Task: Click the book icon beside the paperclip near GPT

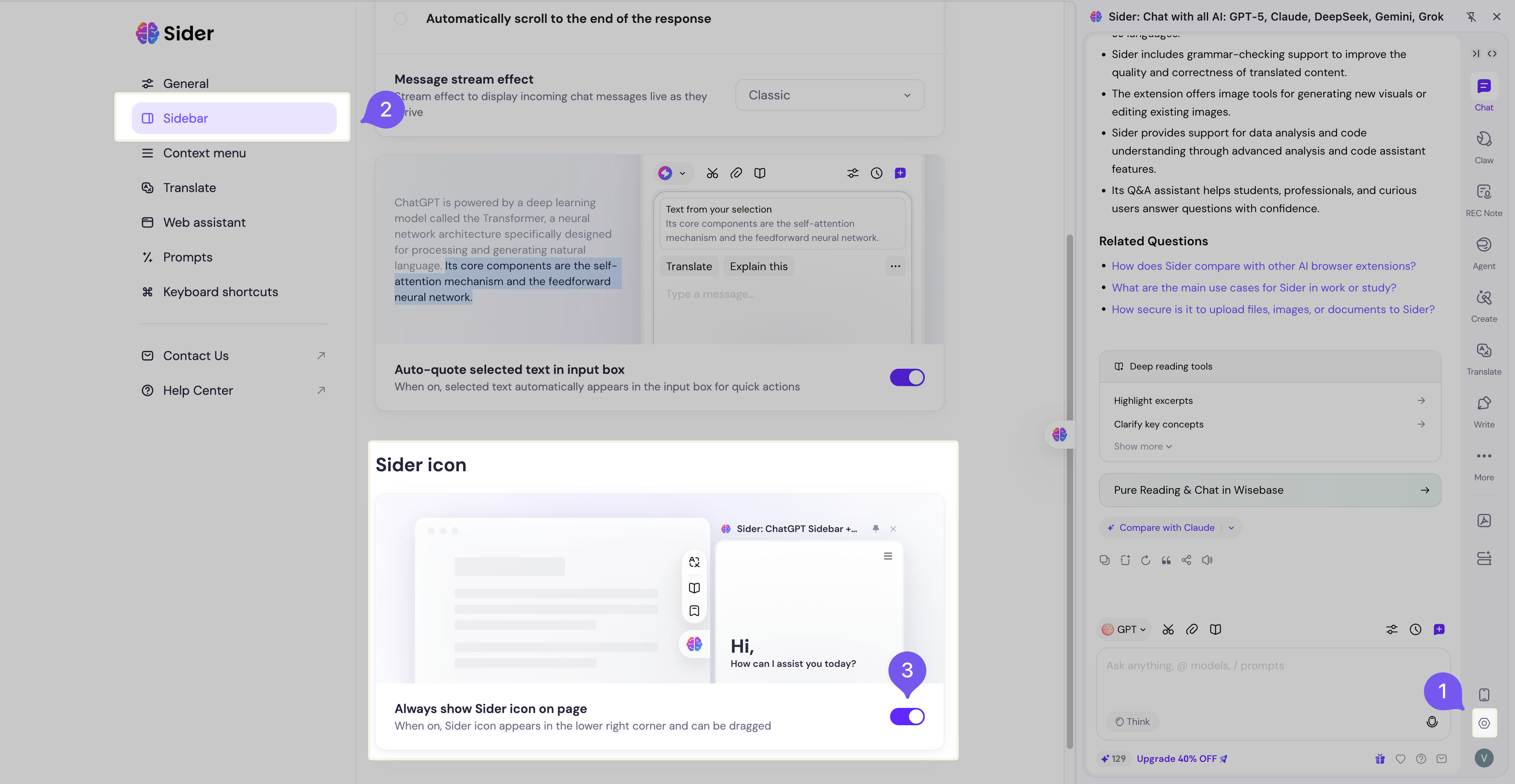Action: tap(1215, 629)
